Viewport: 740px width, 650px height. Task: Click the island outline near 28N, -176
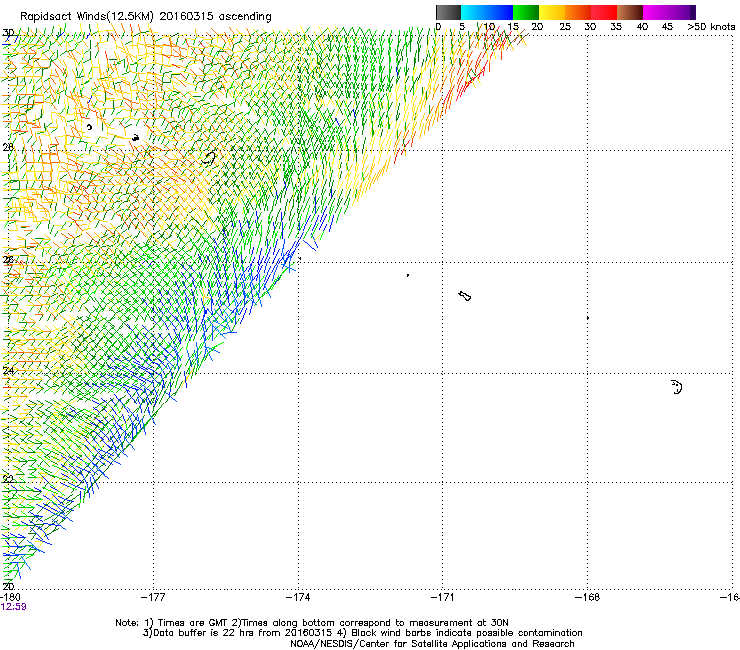209,158
